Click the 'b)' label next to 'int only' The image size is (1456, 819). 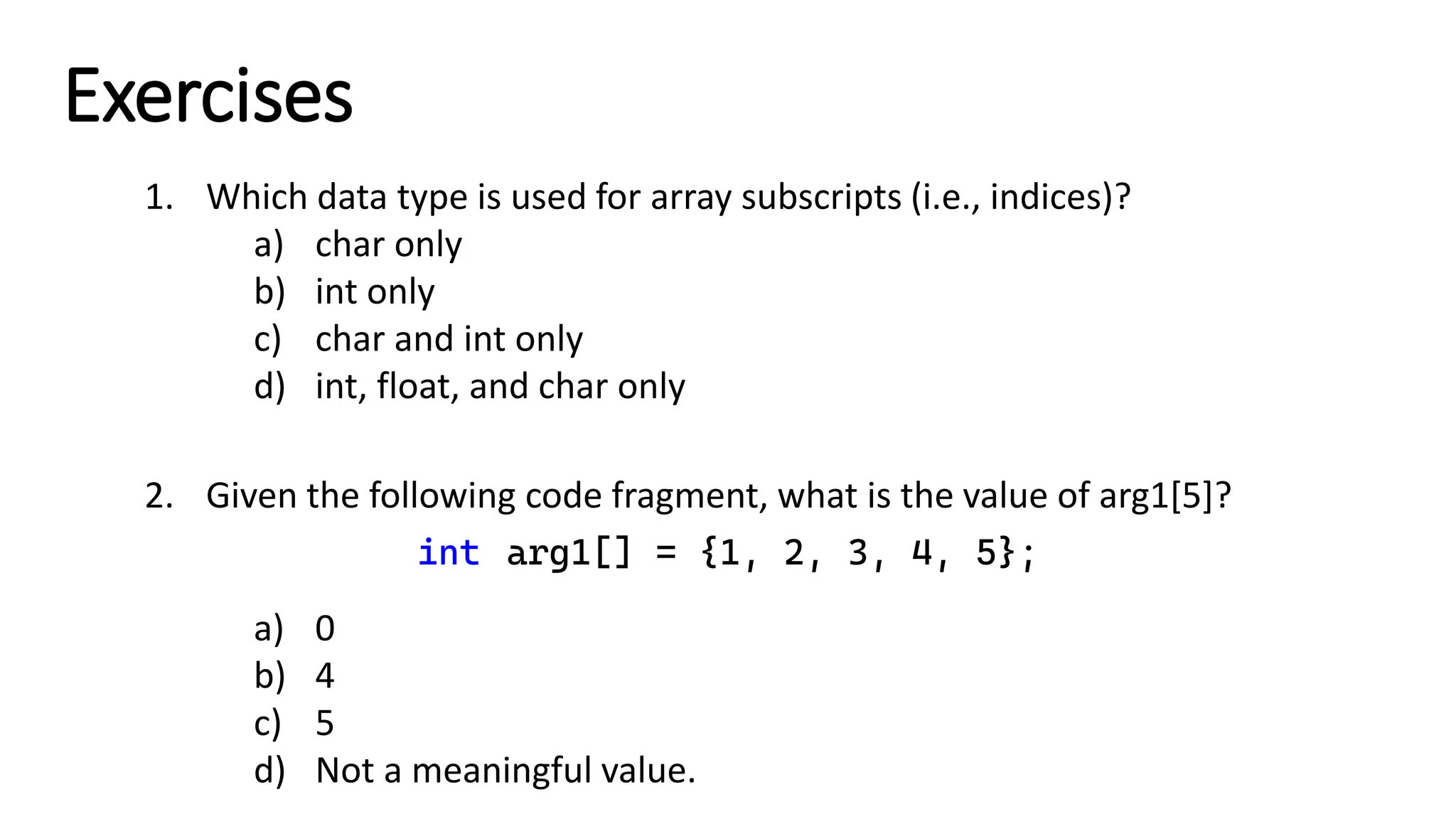point(269,292)
